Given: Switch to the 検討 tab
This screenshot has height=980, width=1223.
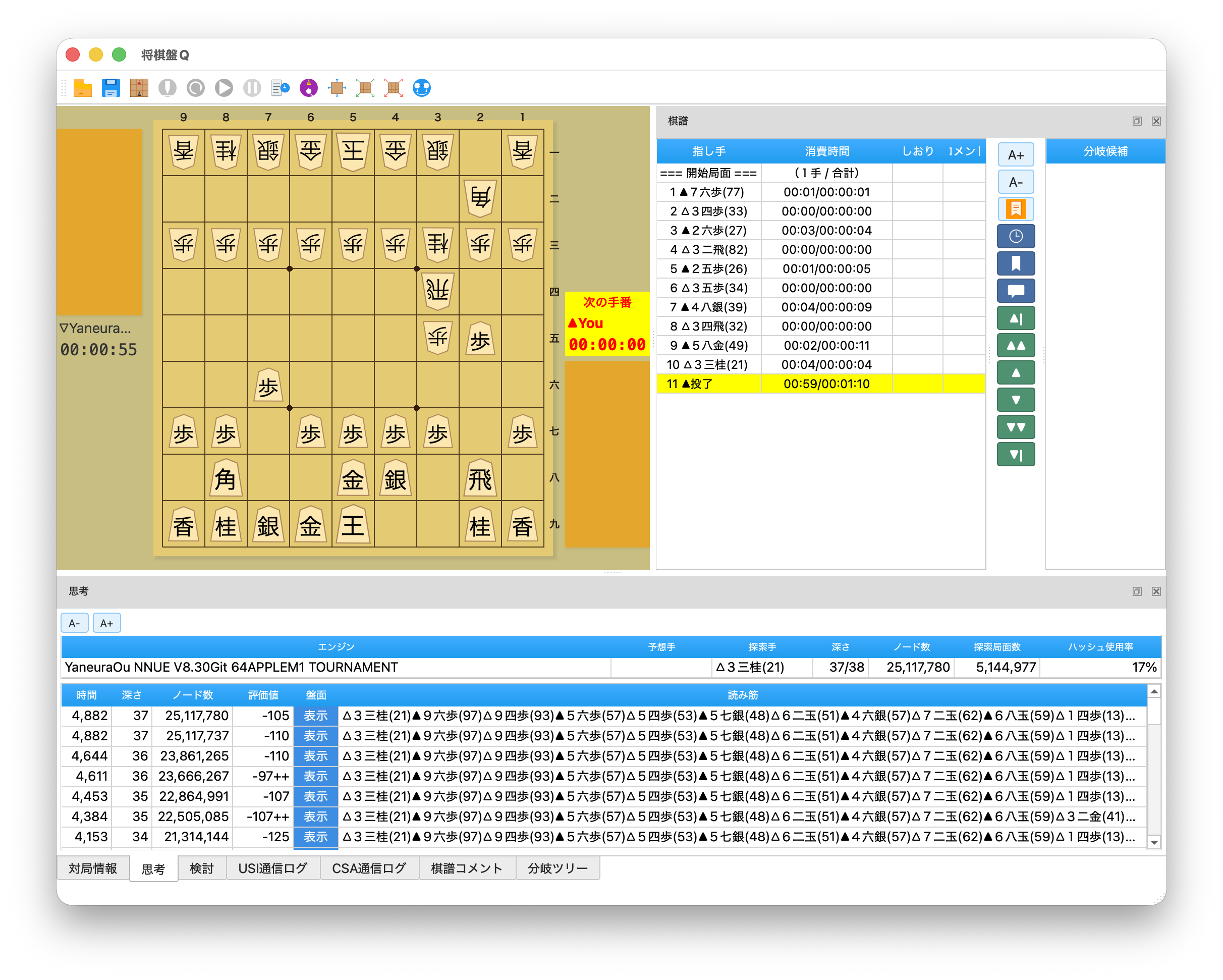Looking at the screenshot, I should pos(201,868).
